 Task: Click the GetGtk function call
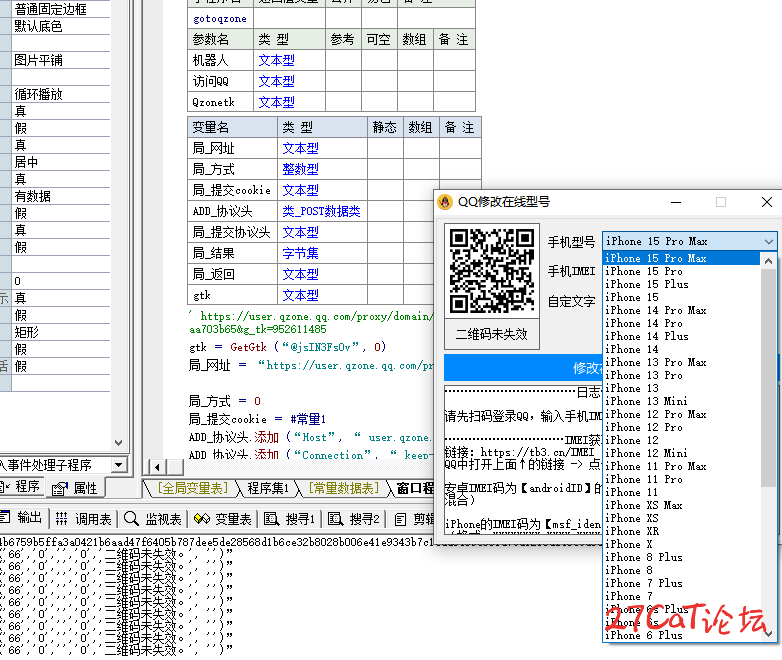pyautogui.click(x=248, y=347)
